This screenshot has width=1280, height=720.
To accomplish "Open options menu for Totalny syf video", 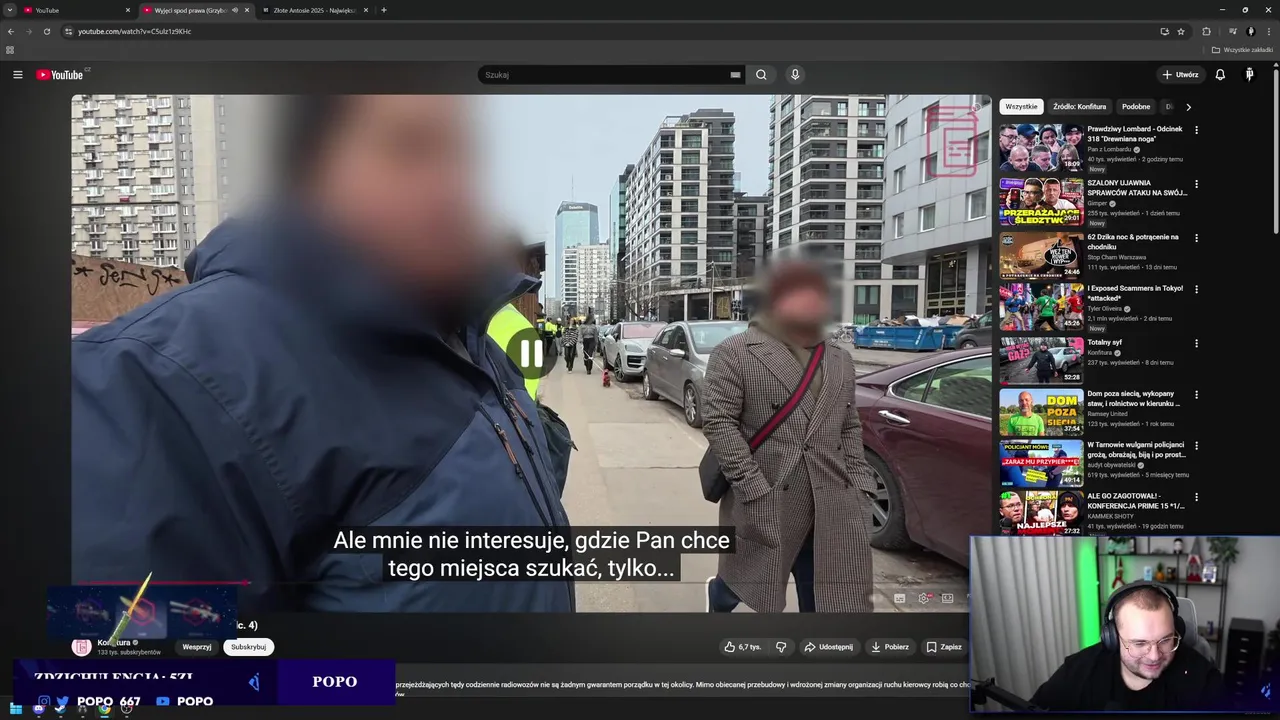I will click(1196, 343).
